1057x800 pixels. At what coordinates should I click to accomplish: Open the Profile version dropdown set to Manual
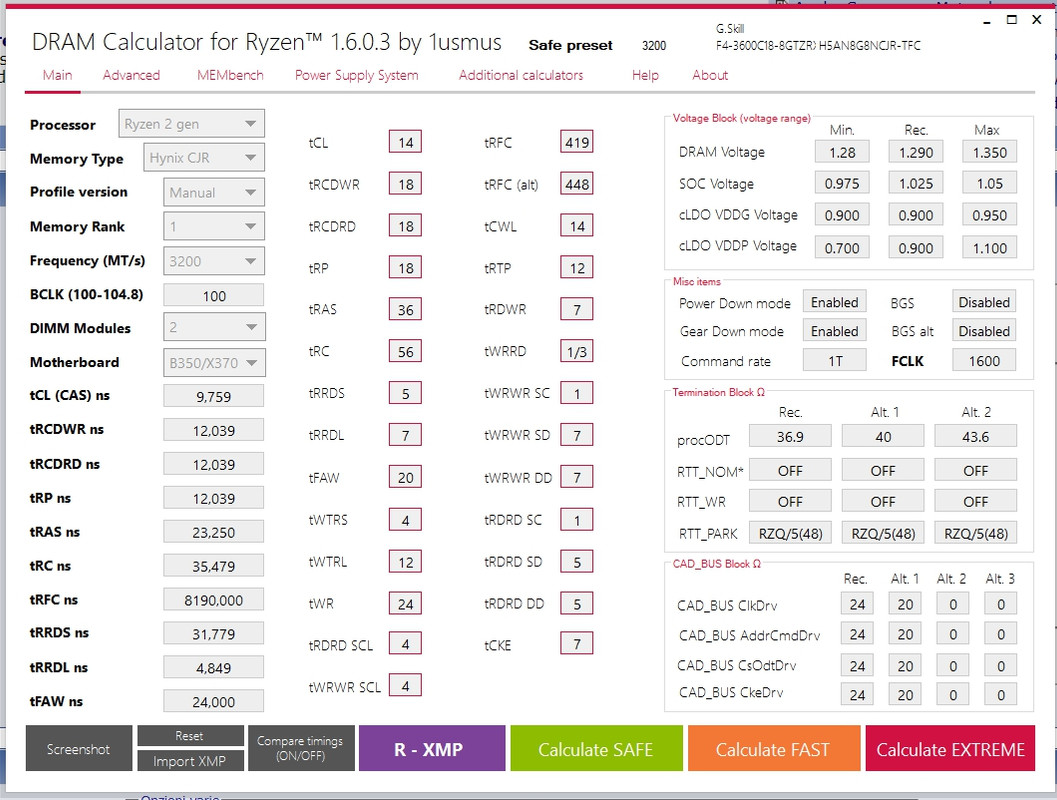click(214, 192)
